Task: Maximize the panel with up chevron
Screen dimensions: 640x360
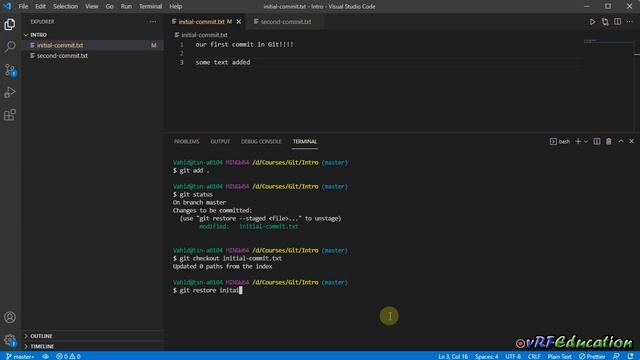Action: [x=621, y=141]
